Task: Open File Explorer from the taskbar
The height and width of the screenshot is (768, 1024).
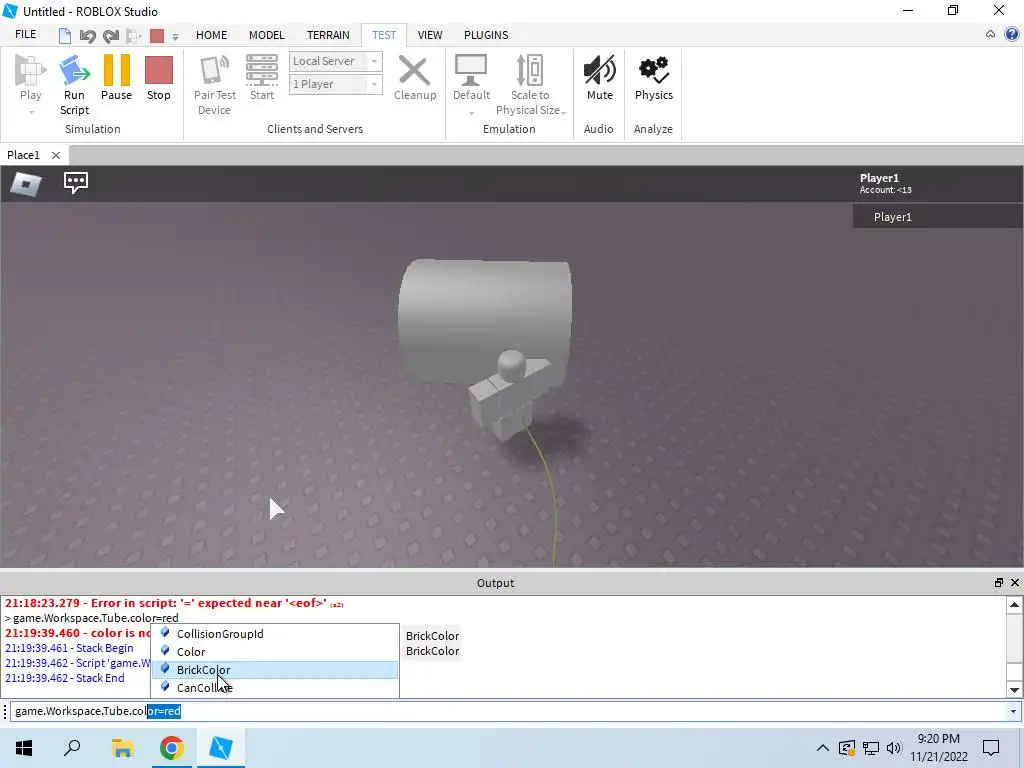Action: point(122,748)
